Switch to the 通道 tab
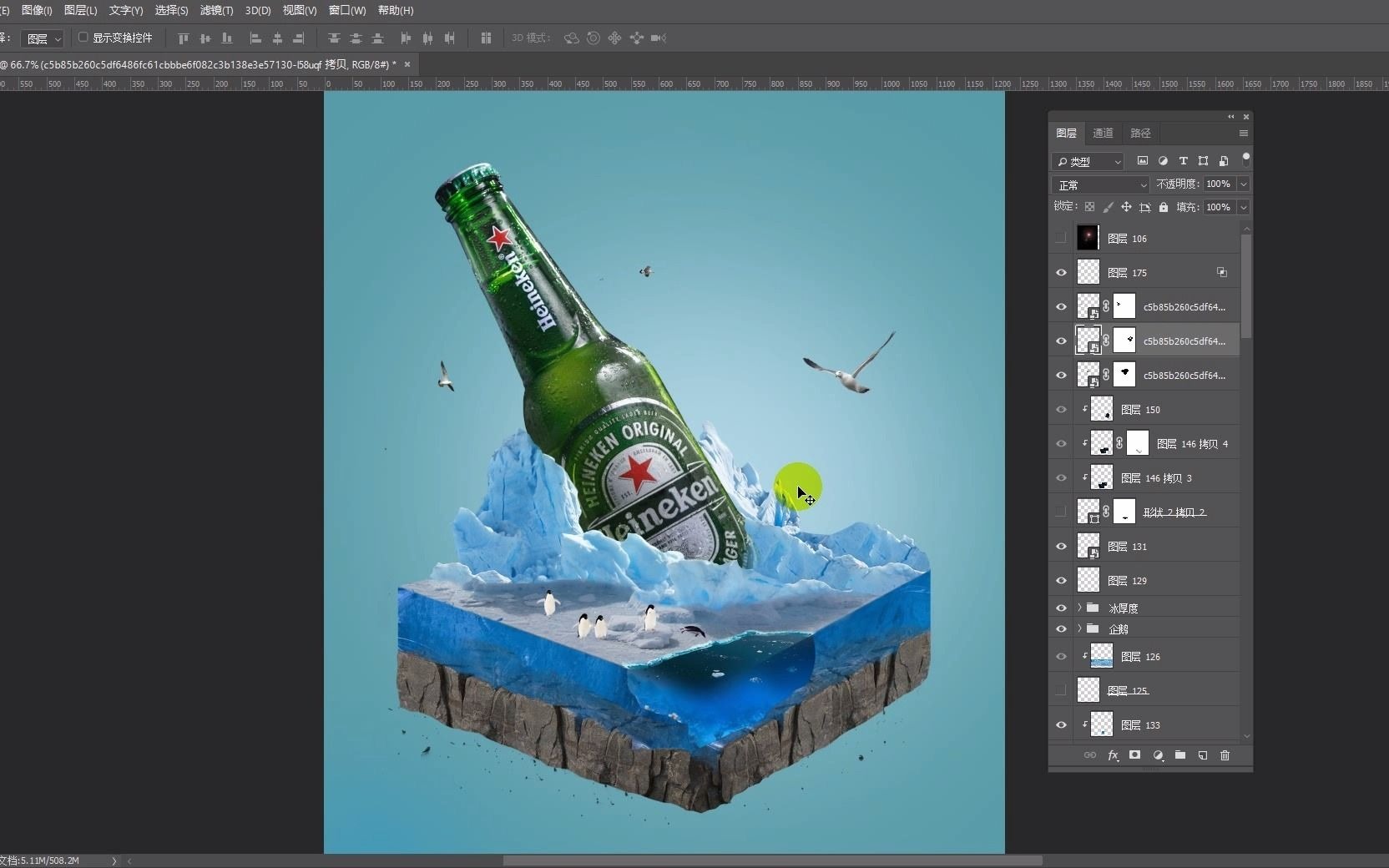 pyautogui.click(x=1103, y=133)
